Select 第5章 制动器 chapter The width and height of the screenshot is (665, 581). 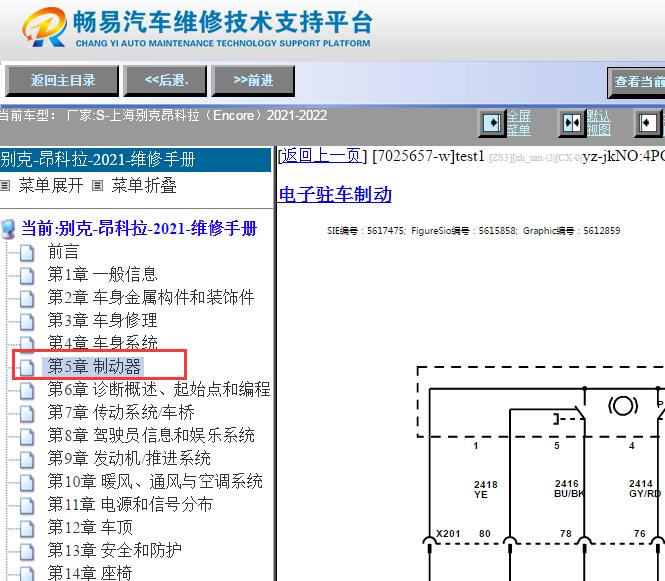pos(94,366)
